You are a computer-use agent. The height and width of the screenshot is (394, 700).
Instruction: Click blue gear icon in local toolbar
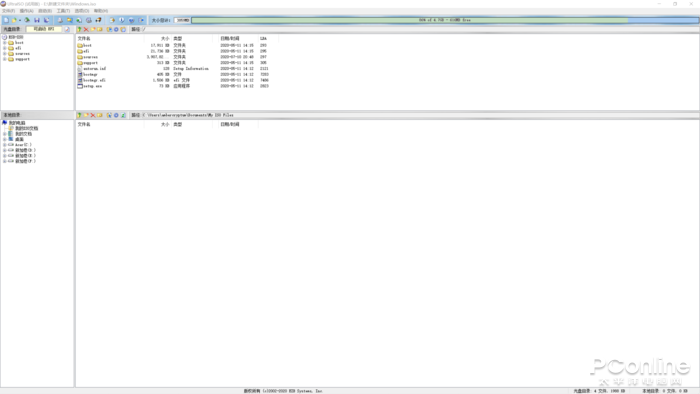(x=116, y=115)
